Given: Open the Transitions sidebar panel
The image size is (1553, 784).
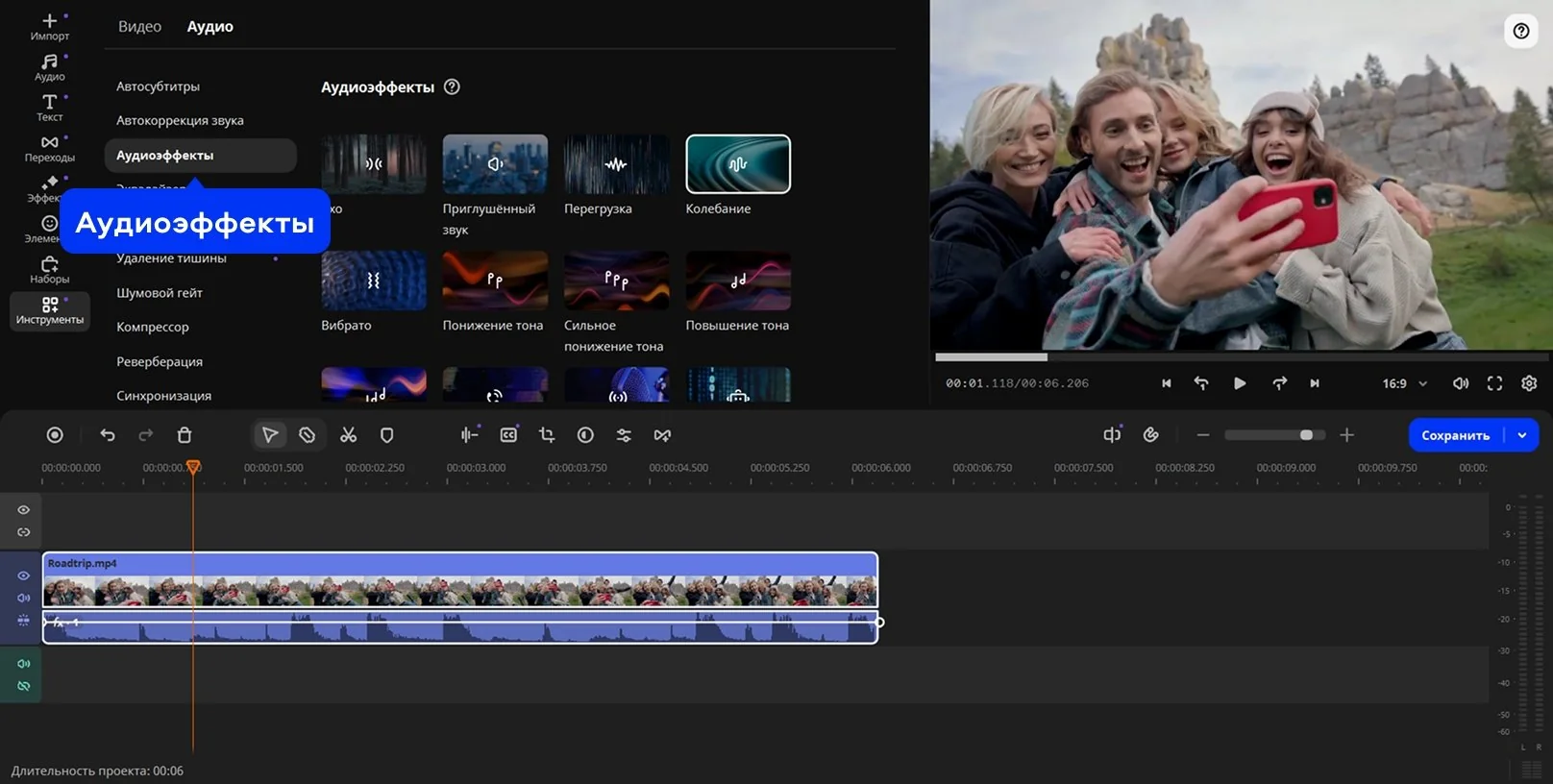Looking at the screenshot, I should pyautogui.click(x=50, y=147).
